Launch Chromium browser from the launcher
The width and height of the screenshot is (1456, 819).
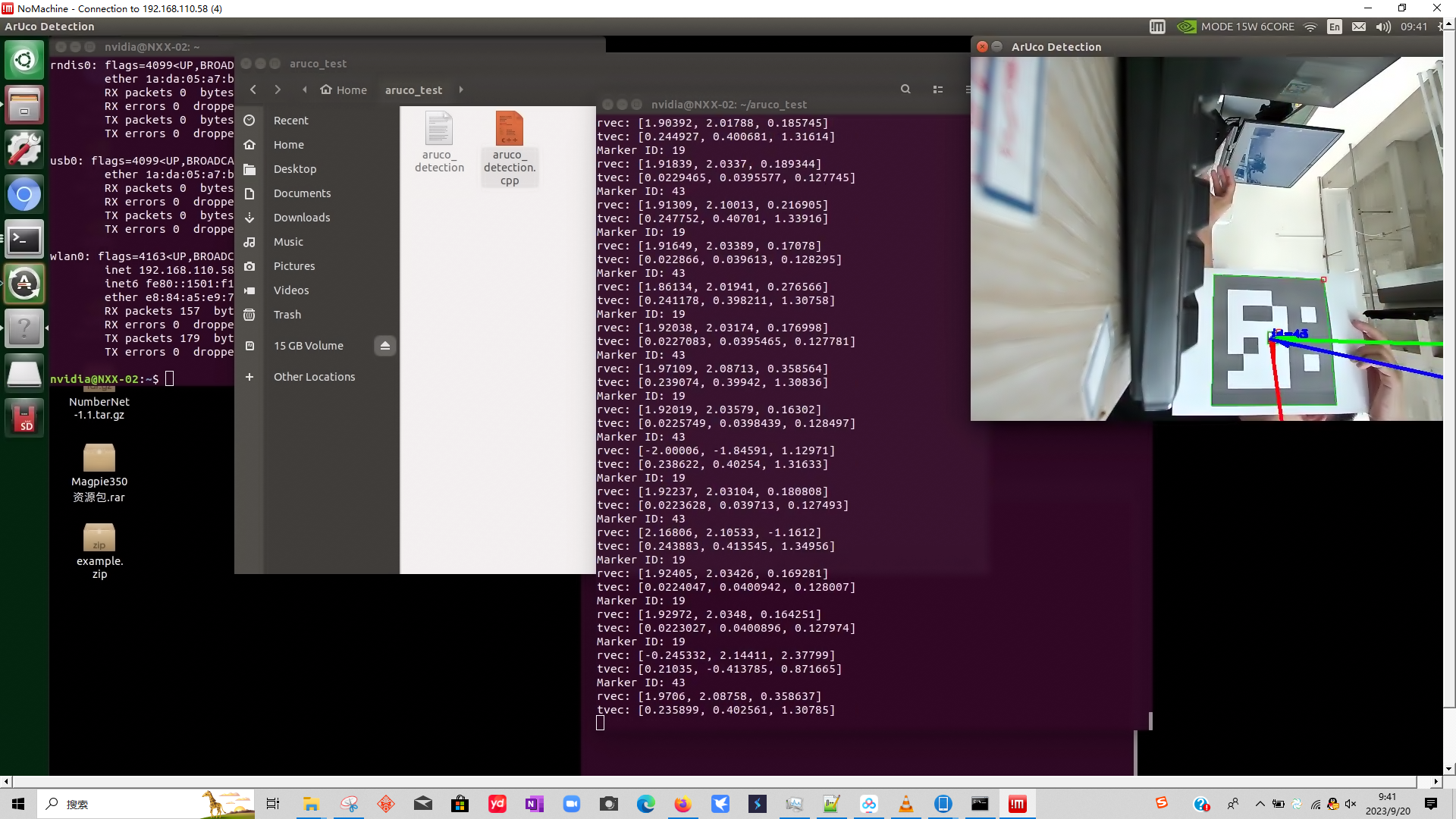24,194
